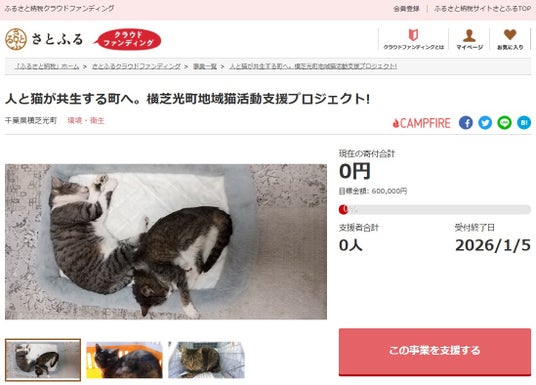
Task: Click この事業を支援する button
Action: 435,351
